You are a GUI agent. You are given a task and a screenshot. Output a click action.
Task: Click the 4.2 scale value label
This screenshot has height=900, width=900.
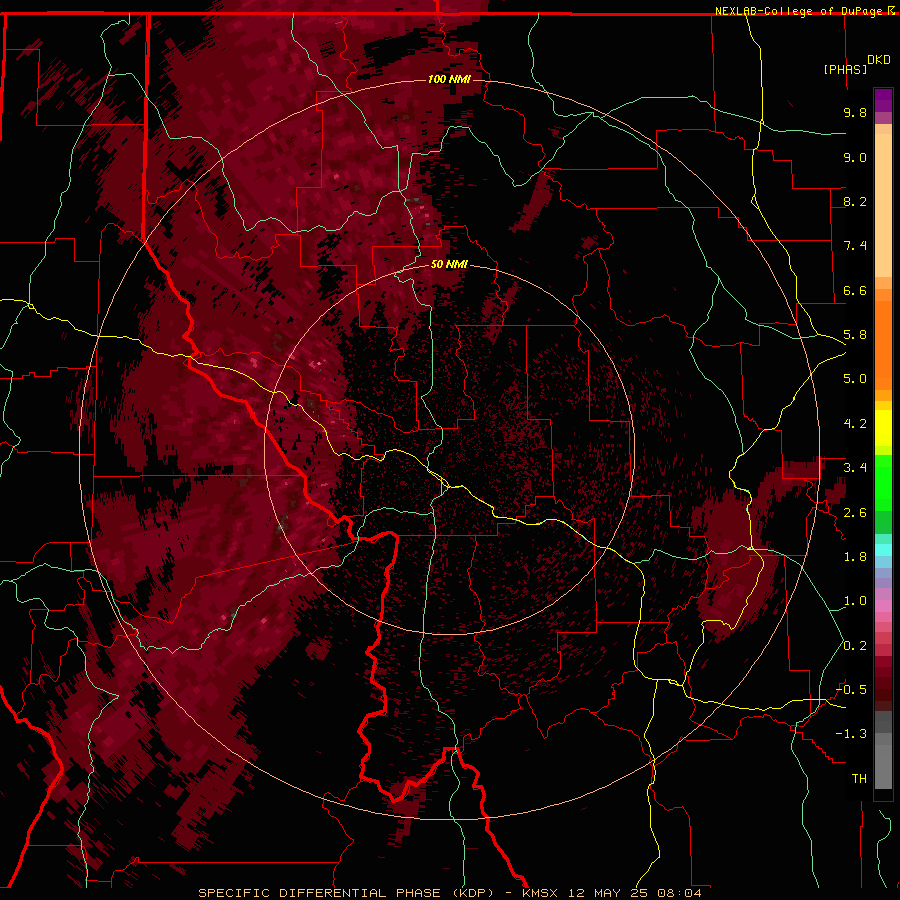coord(855,424)
